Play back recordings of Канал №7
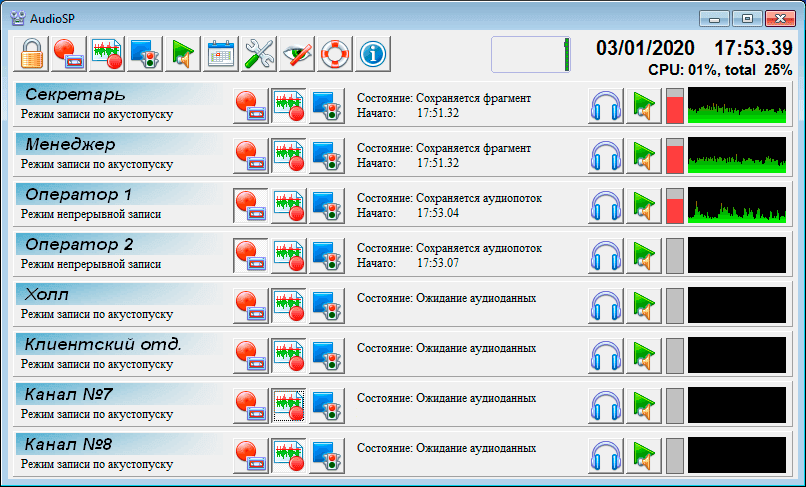Screen dimensions: 806x487 [x=644, y=405]
